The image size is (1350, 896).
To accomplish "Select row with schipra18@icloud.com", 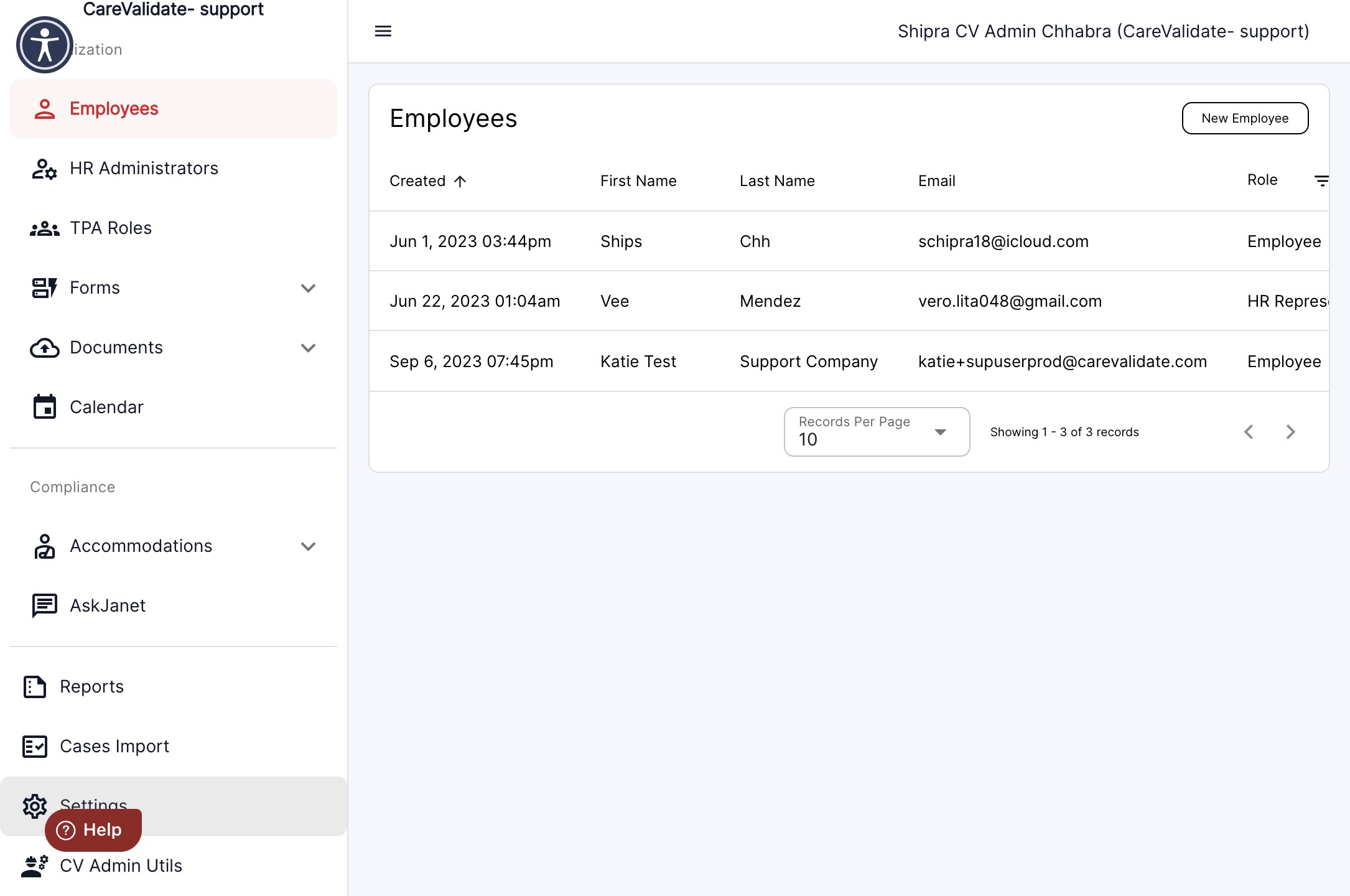I will point(849,241).
